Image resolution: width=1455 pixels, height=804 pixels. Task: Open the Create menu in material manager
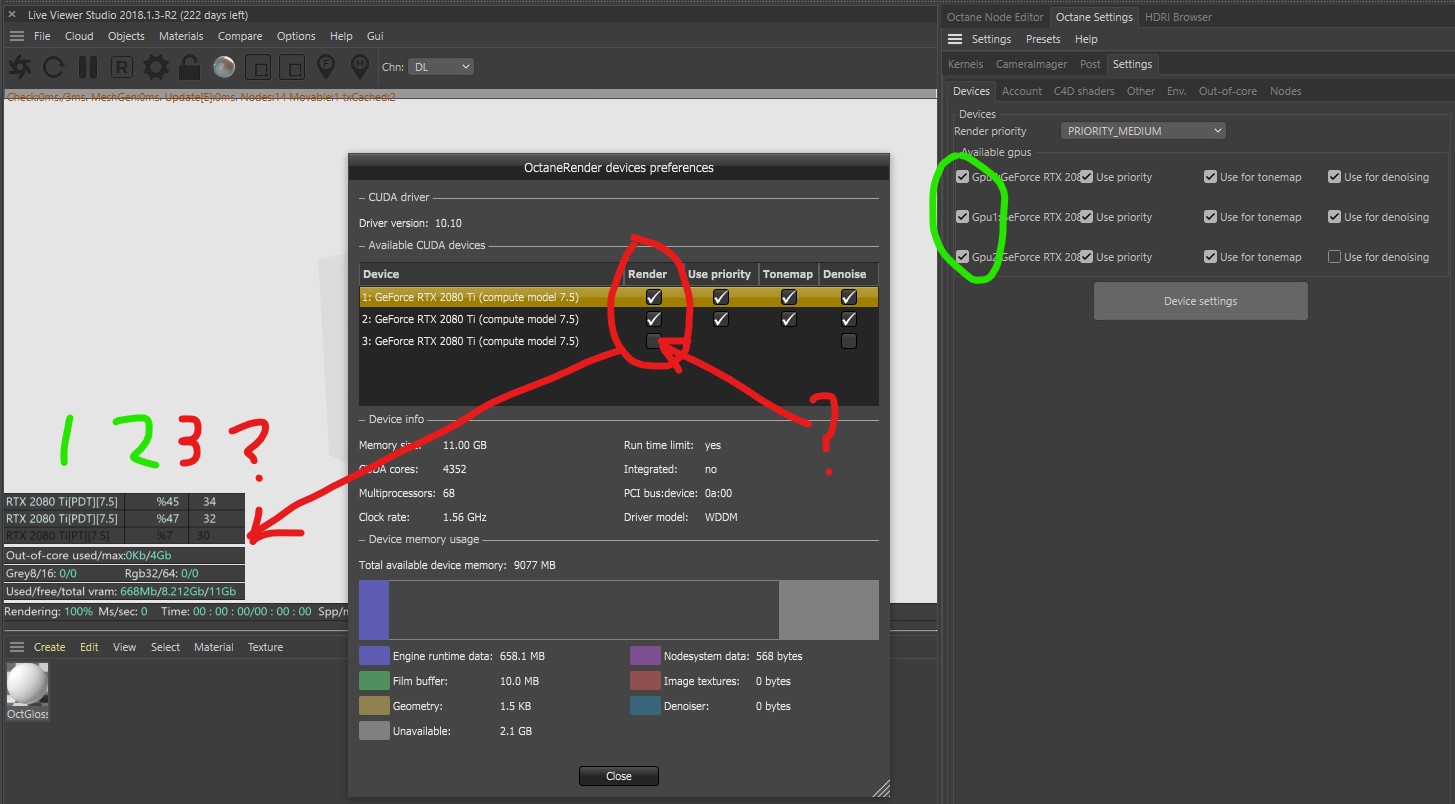pos(50,647)
